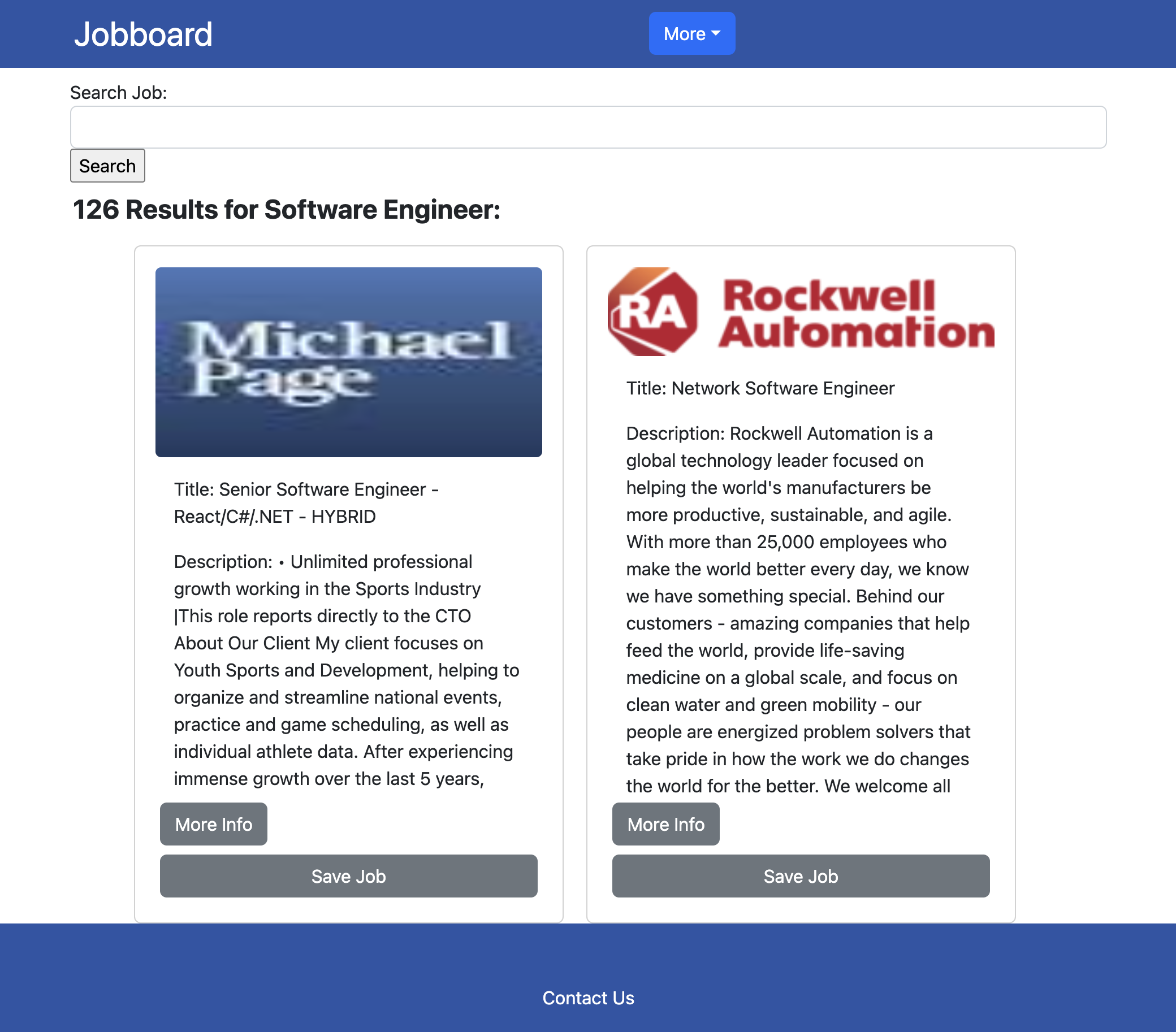Focus the Search Job input field
Screen dimensions: 1176x1032
[x=587, y=127]
